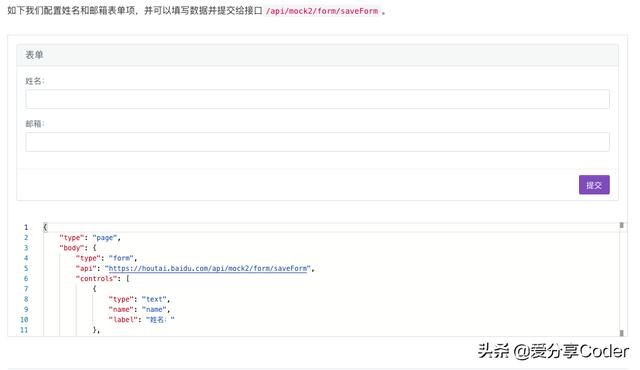Open the houtai.baidu.com saveForm API link
This screenshot has width=640, height=370.
click(208, 268)
